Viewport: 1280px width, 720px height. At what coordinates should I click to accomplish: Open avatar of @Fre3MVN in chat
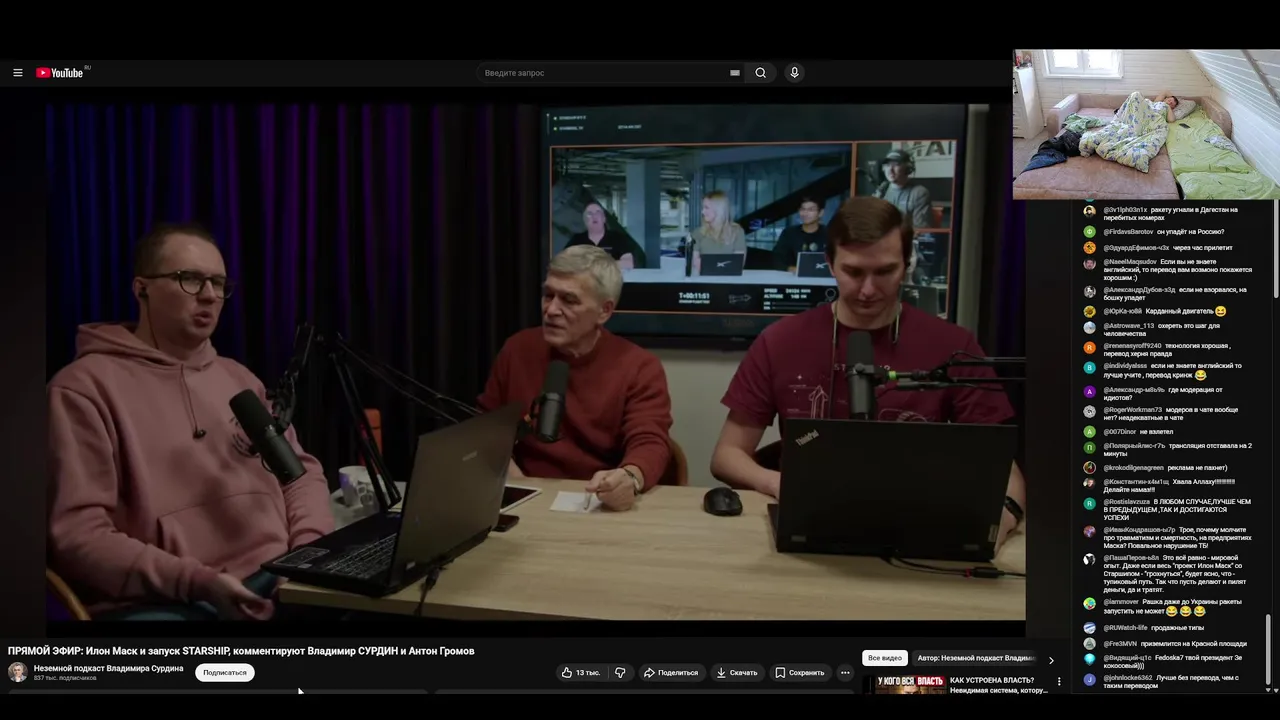point(1089,644)
